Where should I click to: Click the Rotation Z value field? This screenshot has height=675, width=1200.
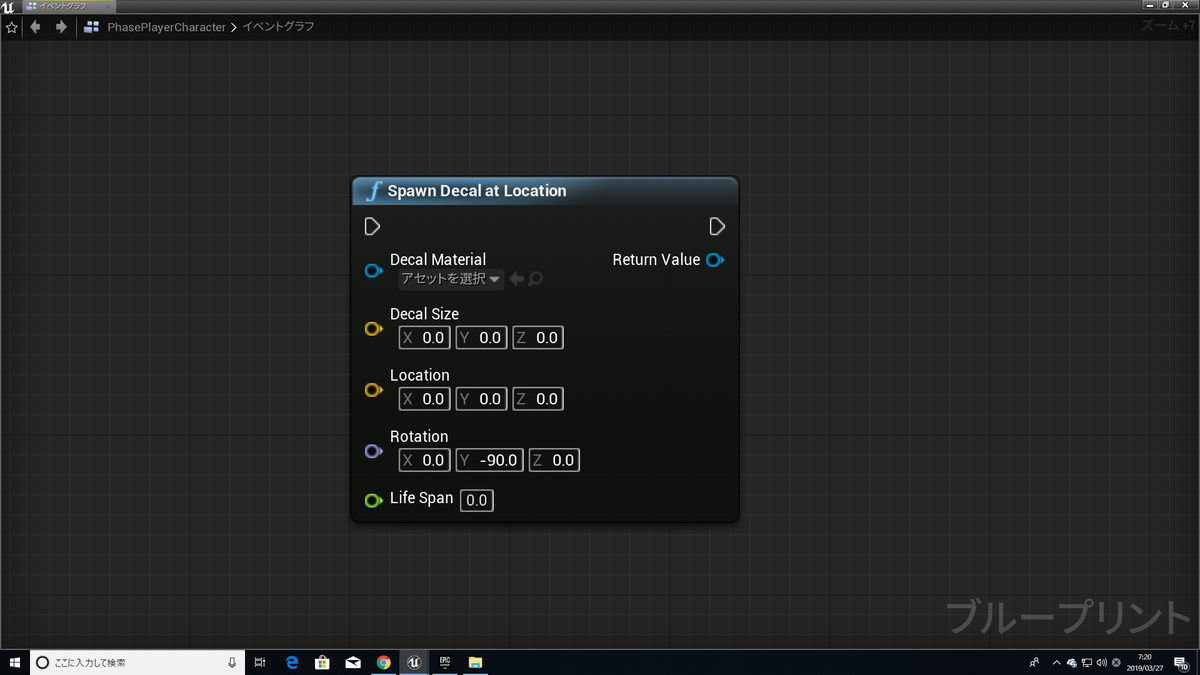coord(554,460)
